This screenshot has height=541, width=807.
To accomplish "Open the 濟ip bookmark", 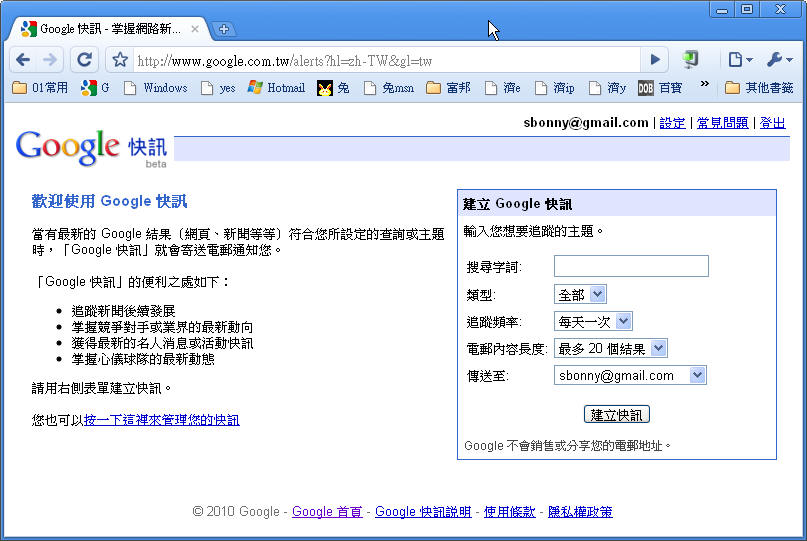I will coord(555,88).
